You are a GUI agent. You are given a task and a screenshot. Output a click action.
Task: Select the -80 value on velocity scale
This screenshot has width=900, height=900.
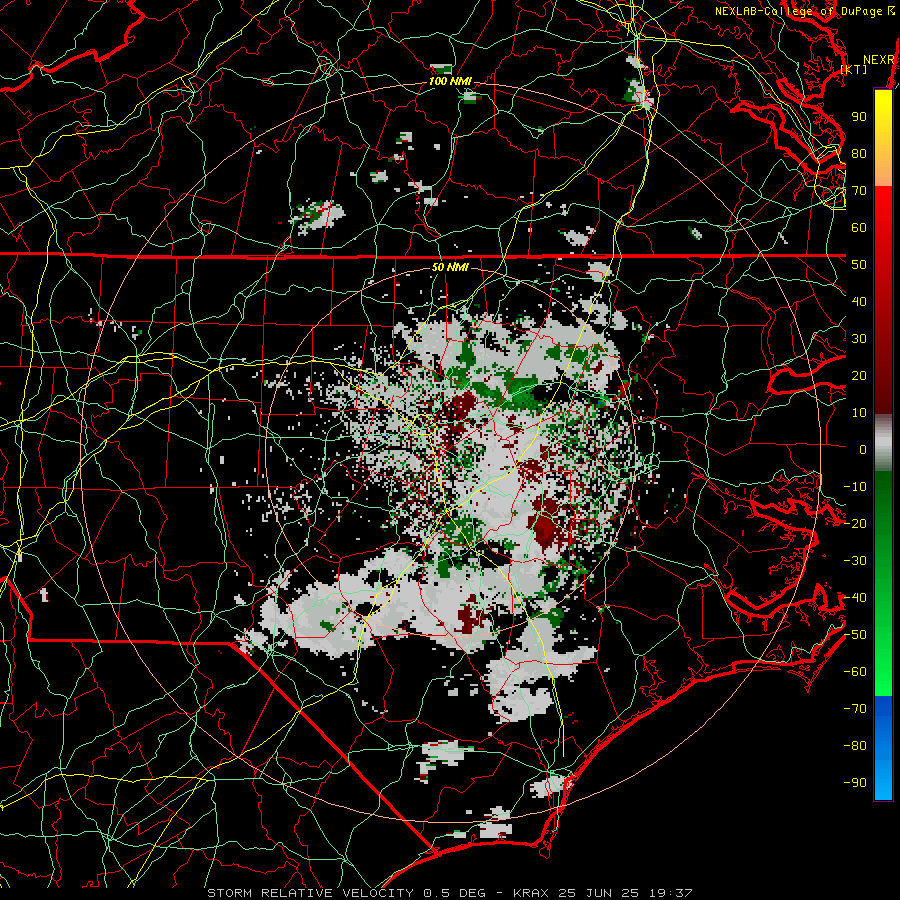(855, 746)
